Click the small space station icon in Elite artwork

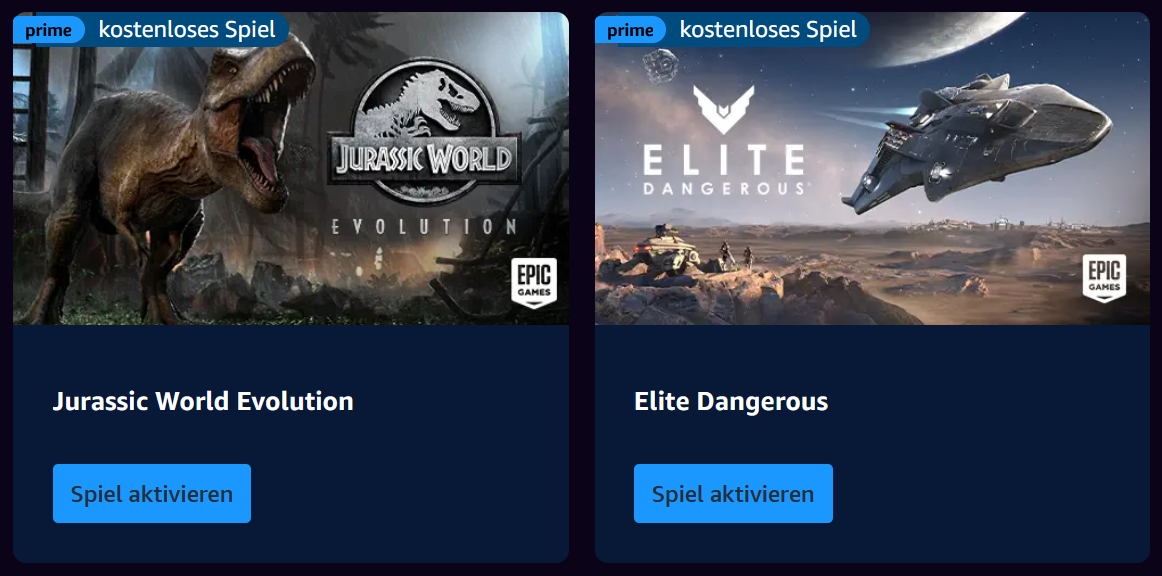pyautogui.click(x=660, y=64)
